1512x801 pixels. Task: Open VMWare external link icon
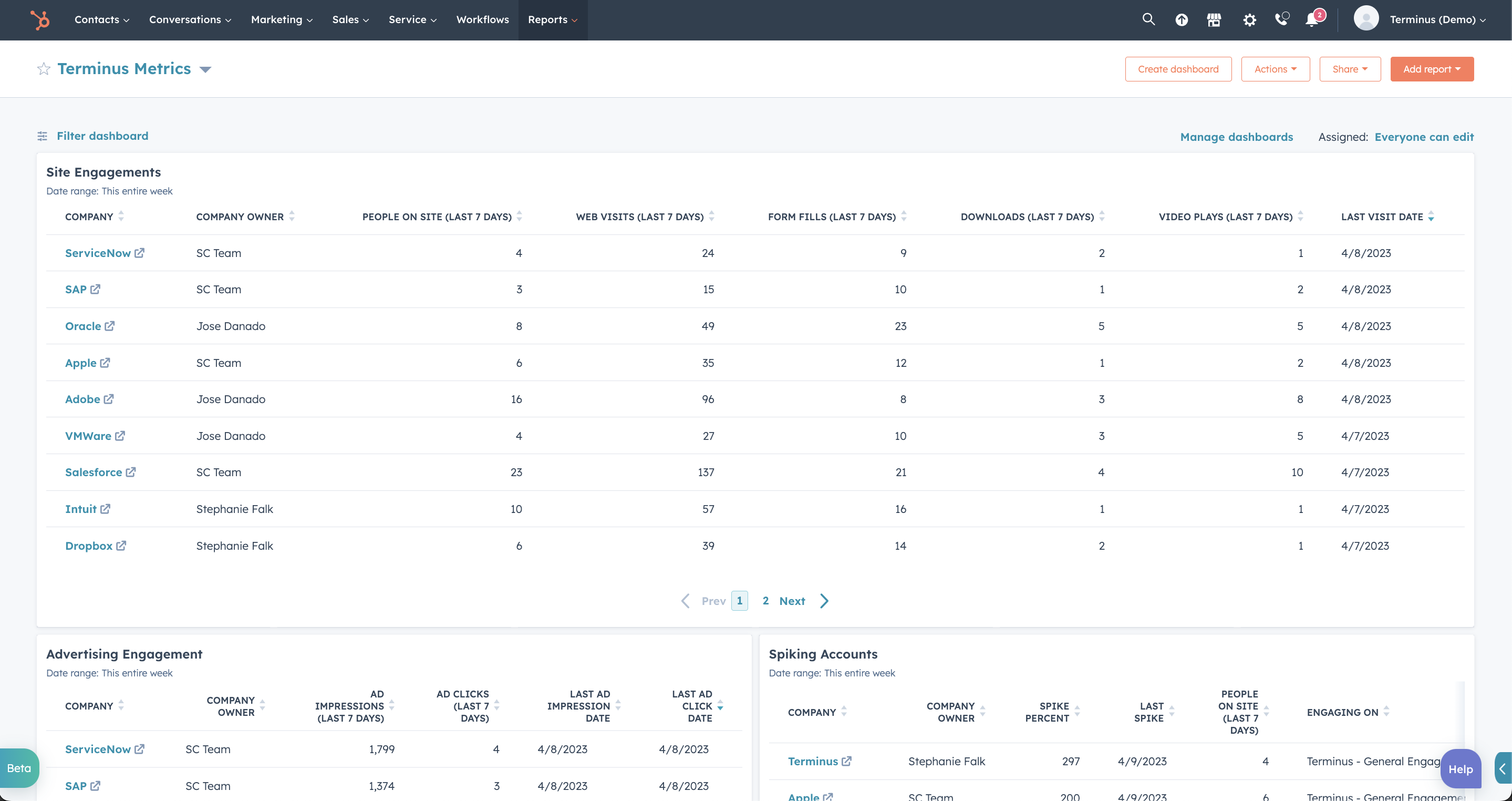click(x=120, y=435)
